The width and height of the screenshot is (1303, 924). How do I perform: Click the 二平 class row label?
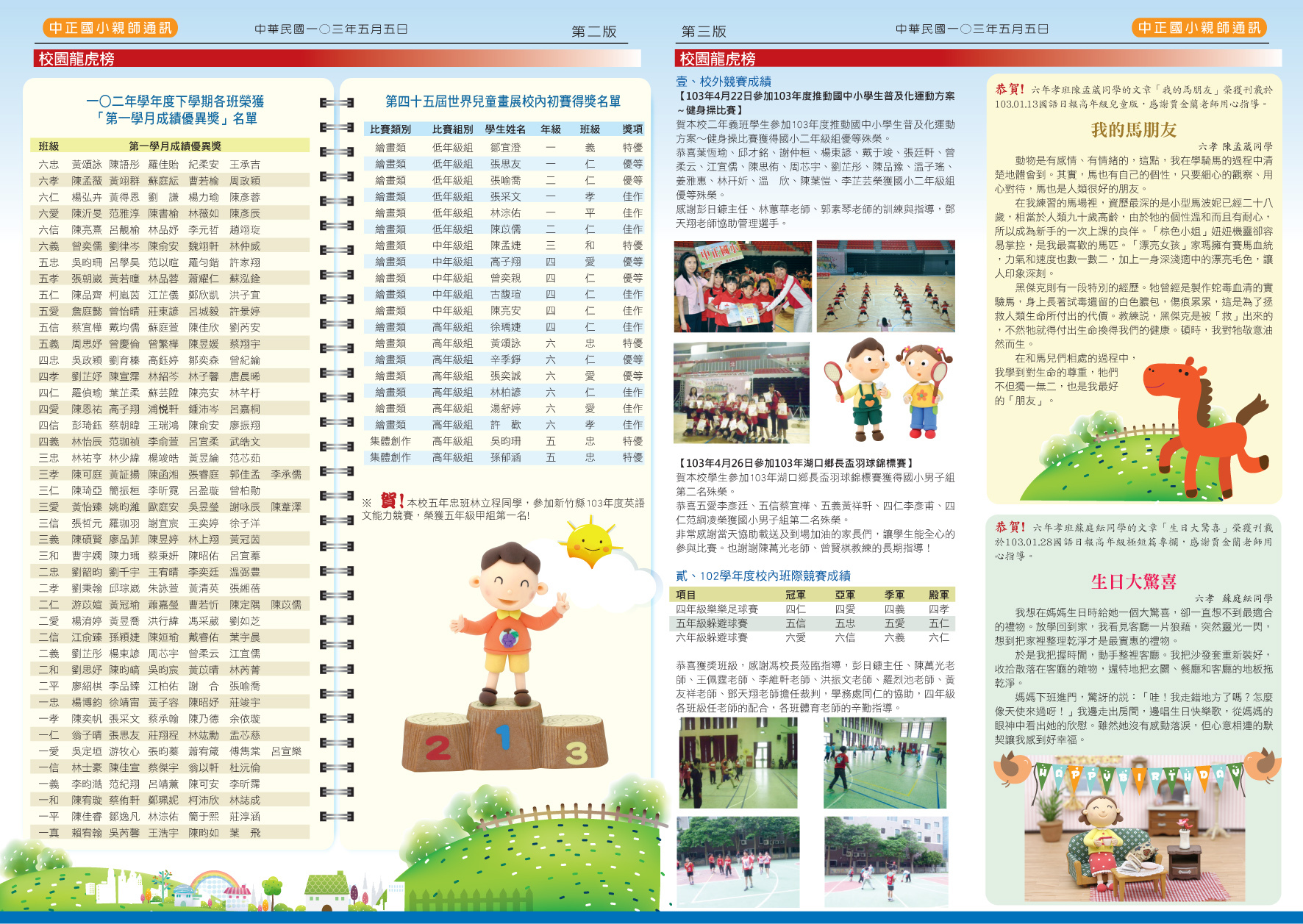(x=49, y=686)
